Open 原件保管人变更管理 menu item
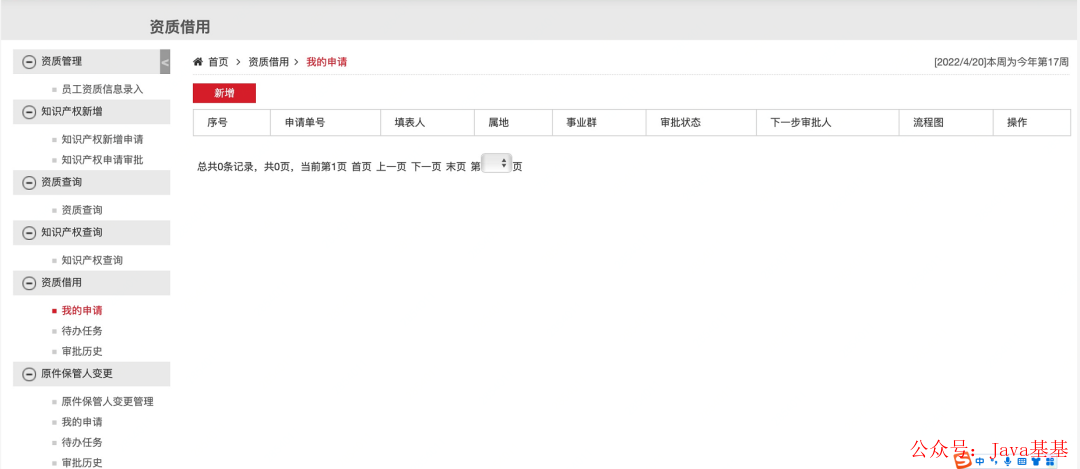 pos(107,402)
